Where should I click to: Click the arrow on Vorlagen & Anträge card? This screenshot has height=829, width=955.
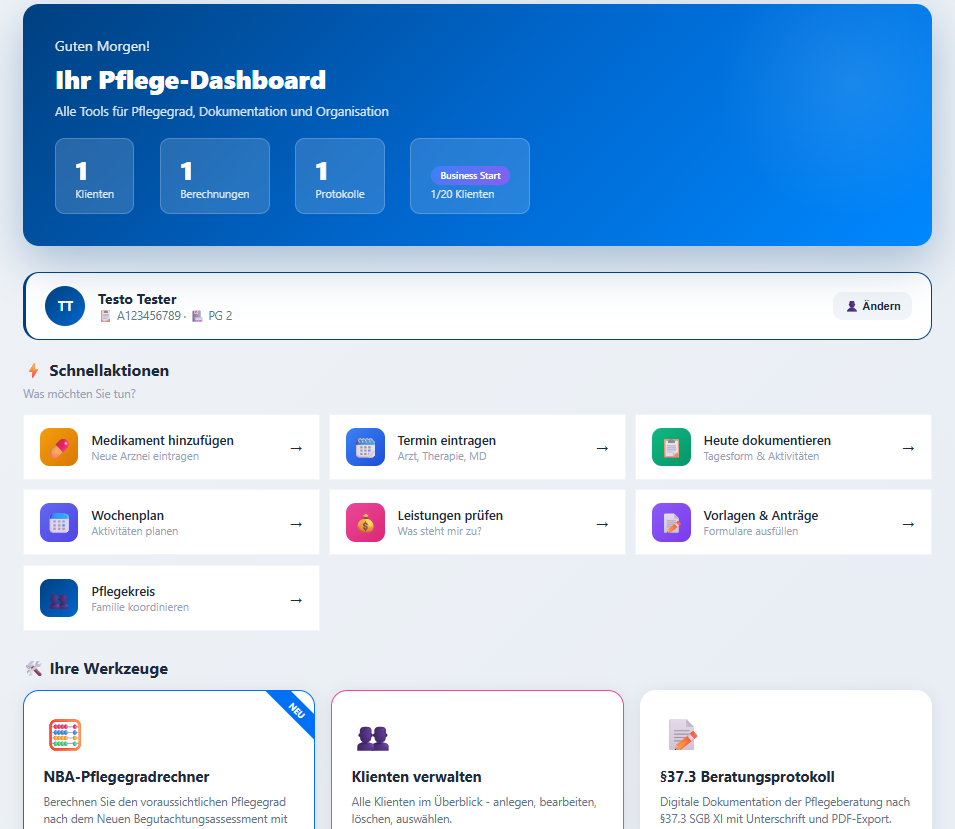(x=908, y=522)
